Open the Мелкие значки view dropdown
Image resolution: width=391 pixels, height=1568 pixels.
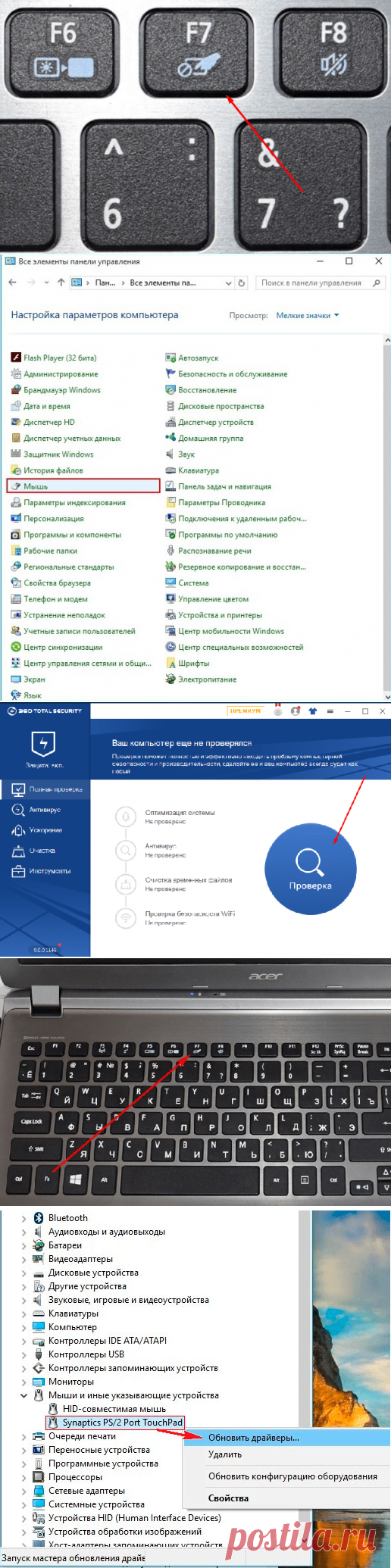308,315
